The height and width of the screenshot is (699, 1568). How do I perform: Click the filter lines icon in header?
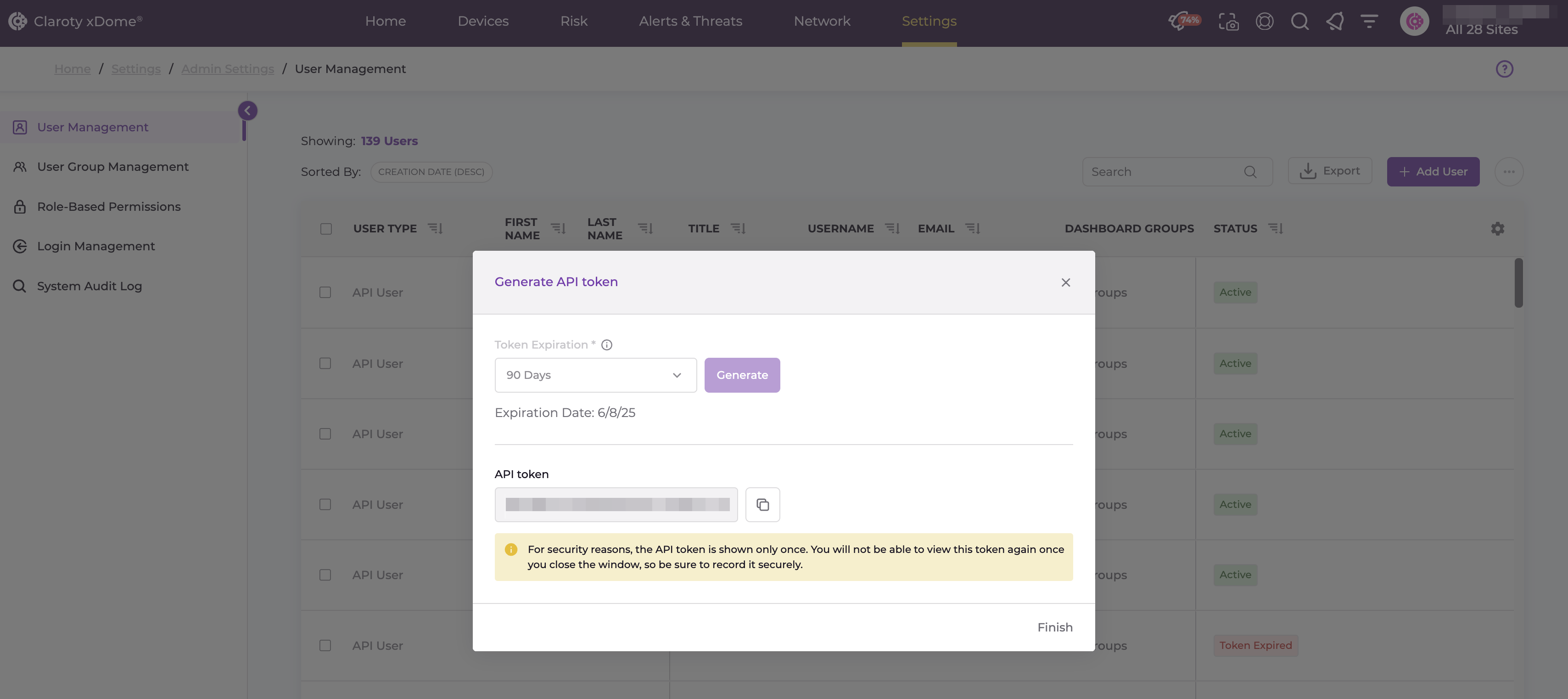(1369, 21)
